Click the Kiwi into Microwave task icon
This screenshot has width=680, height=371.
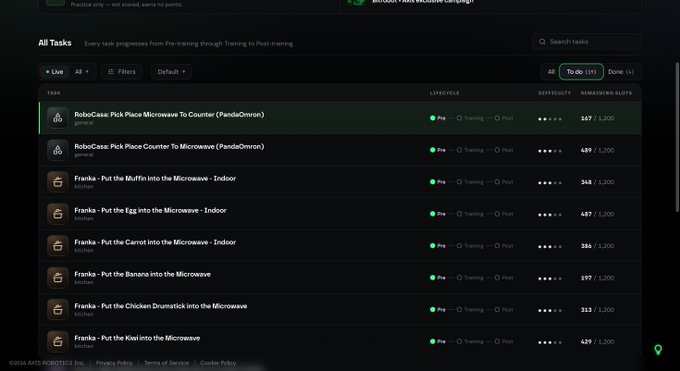click(x=58, y=341)
